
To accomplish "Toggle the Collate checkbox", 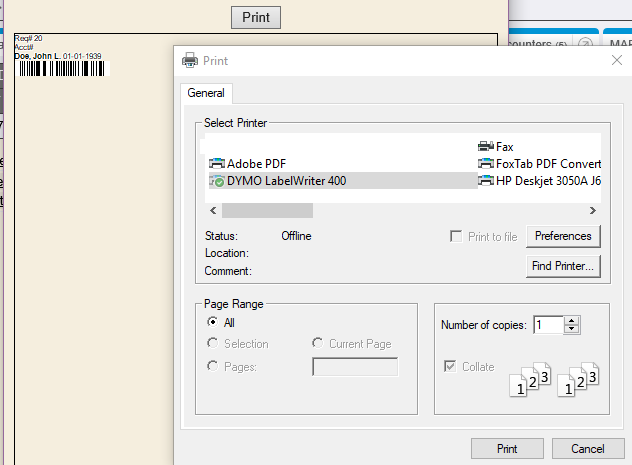I will [448, 367].
